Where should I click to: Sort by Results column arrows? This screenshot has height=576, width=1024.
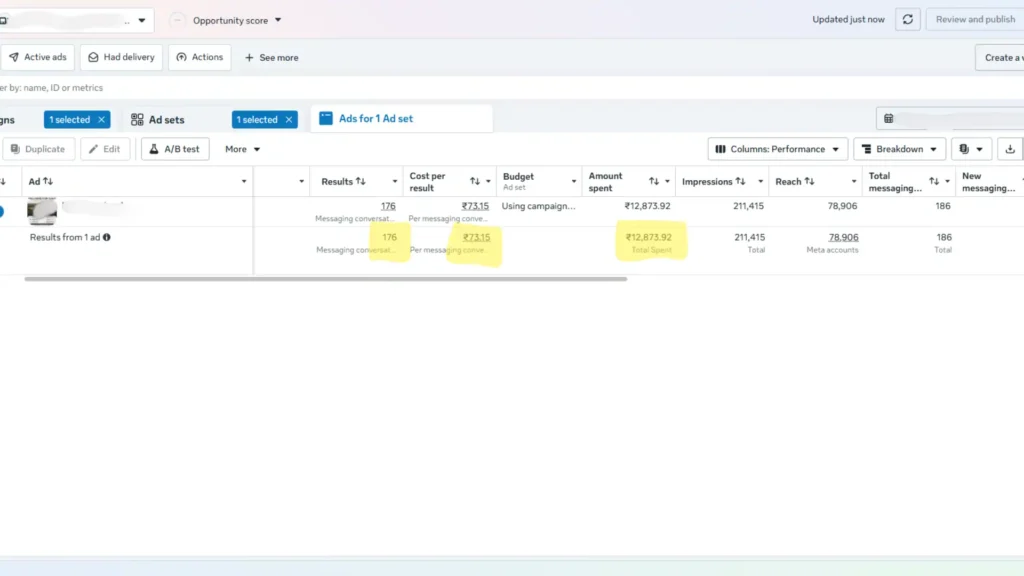point(360,182)
